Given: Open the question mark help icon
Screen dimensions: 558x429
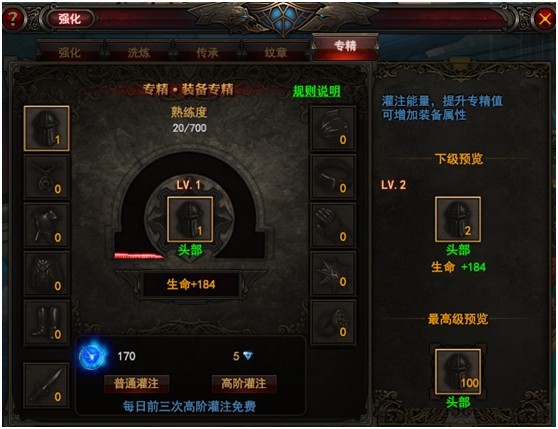Looking at the screenshot, I should click(x=13, y=18).
